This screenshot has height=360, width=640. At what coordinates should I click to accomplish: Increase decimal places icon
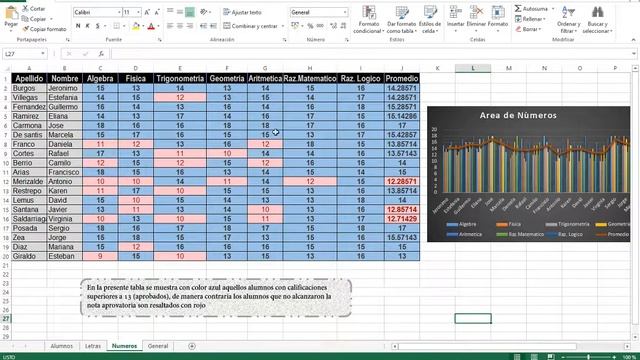point(333,26)
